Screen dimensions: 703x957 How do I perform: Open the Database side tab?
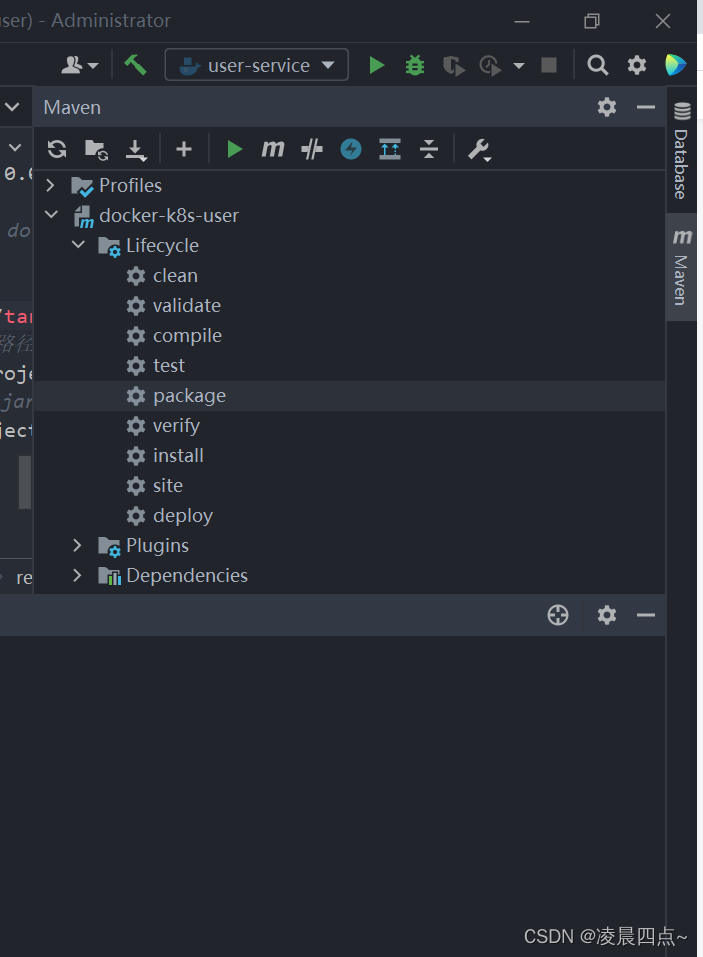pyautogui.click(x=682, y=150)
